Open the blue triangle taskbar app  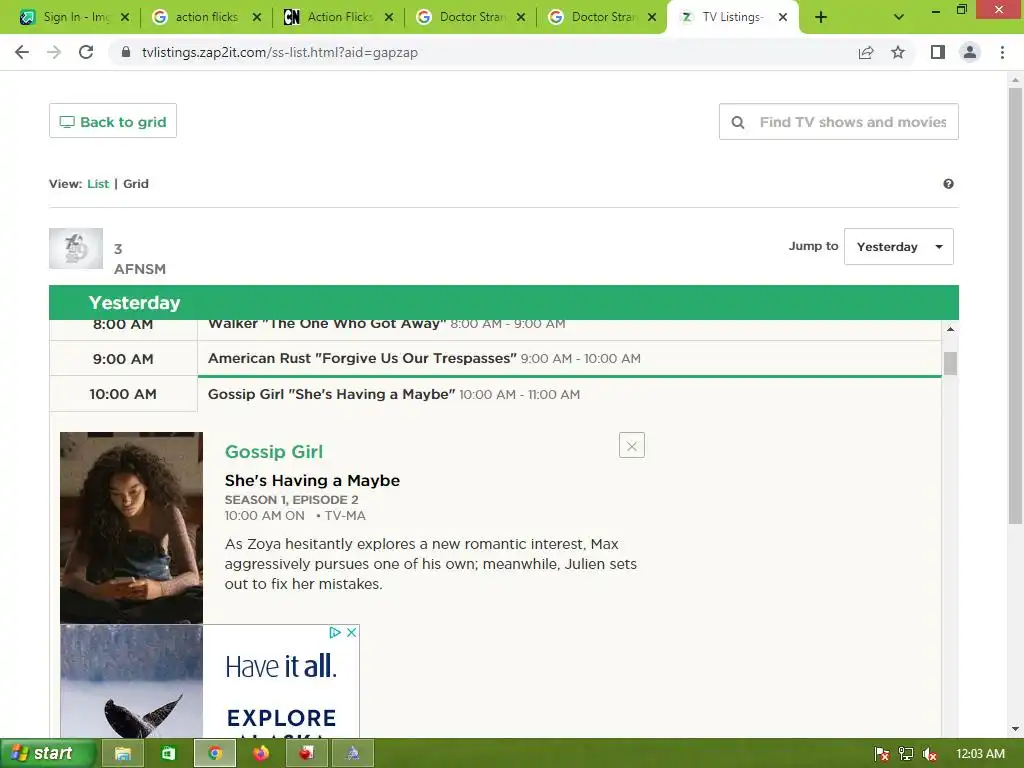click(x=353, y=753)
